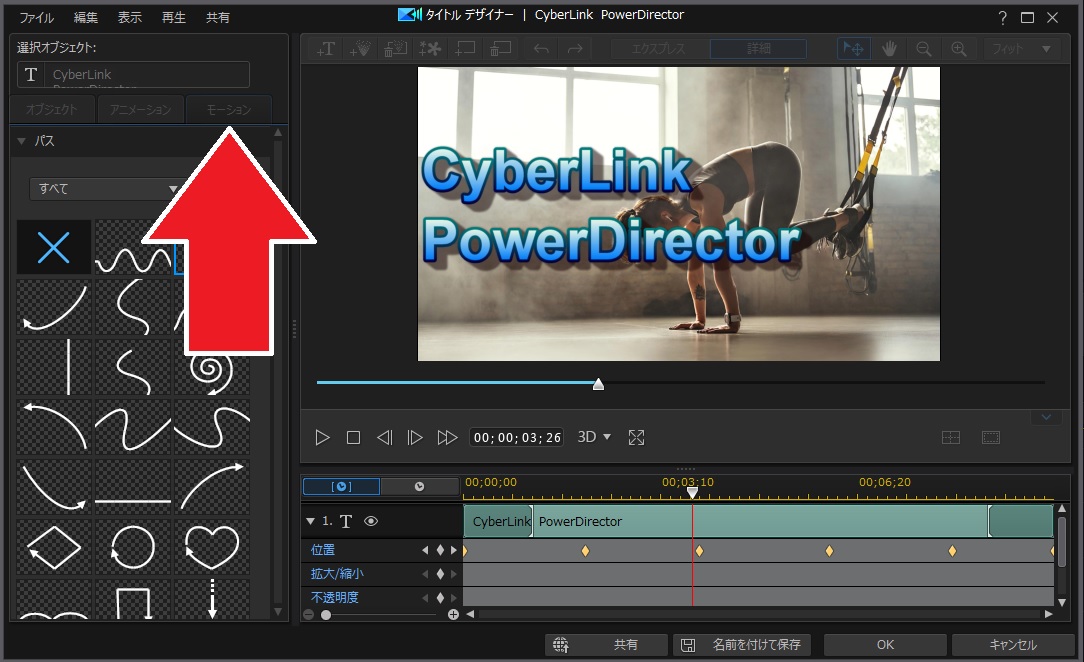The width and height of the screenshot is (1084, 662).
Task: Click the redo arrow icon
Action: tap(574, 49)
